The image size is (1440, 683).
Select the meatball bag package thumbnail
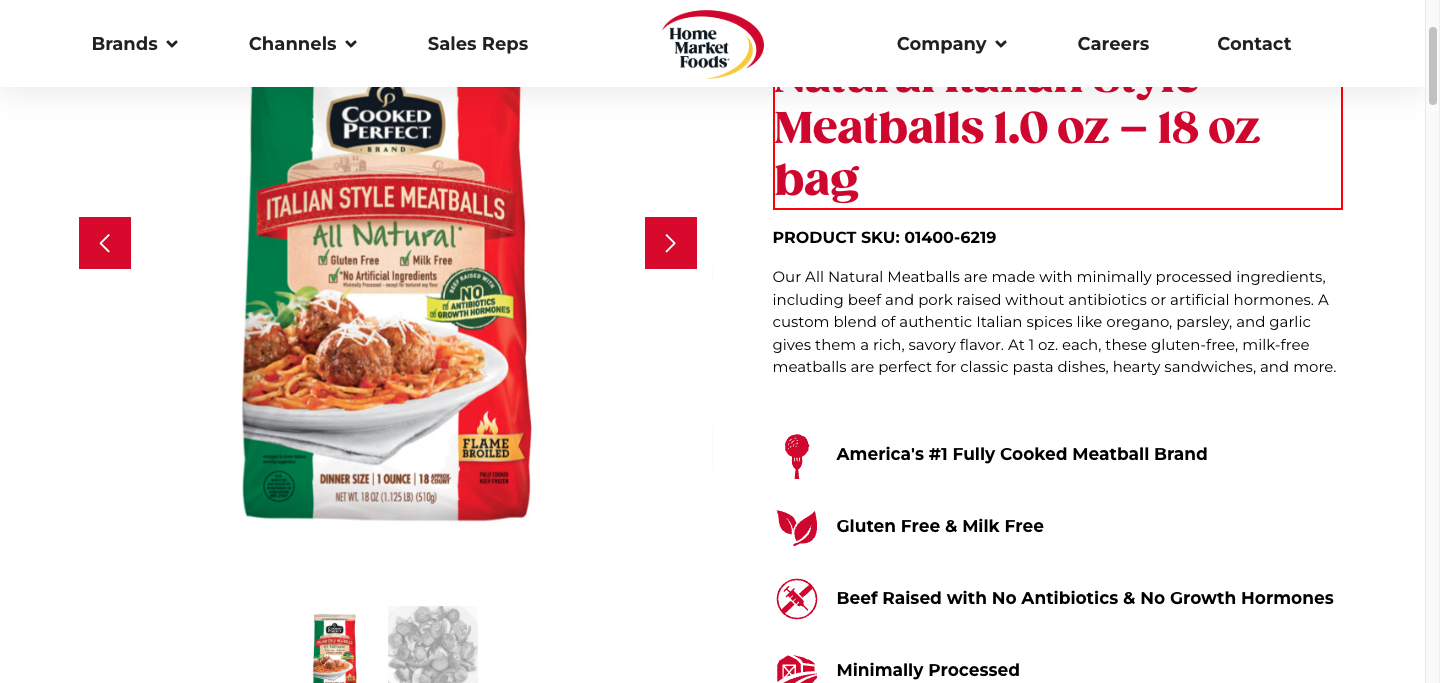pos(335,647)
